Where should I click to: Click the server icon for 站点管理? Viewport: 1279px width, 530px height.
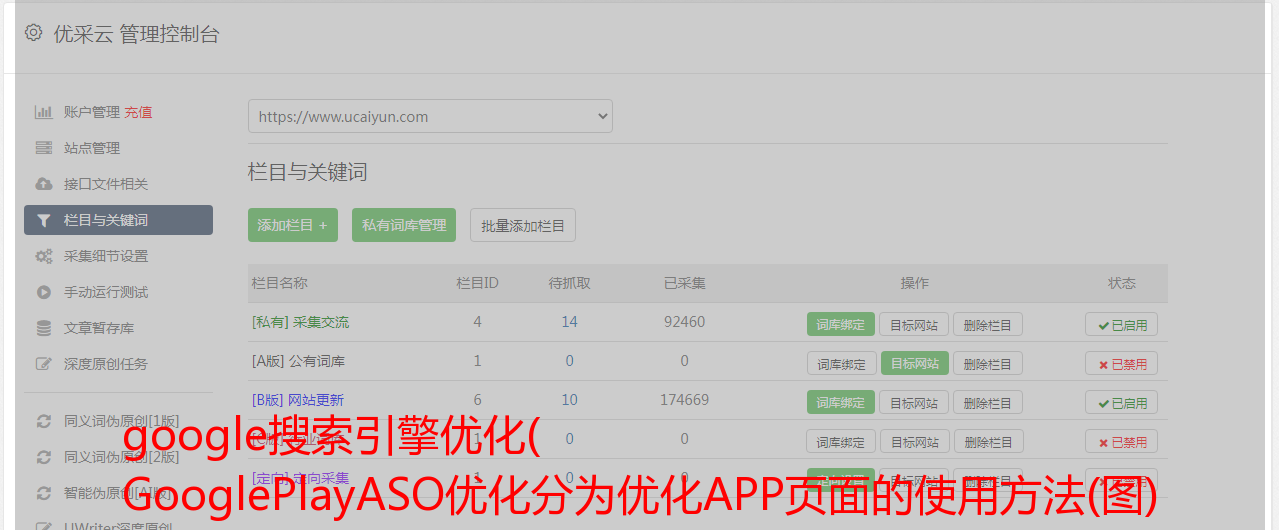[43, 148]
